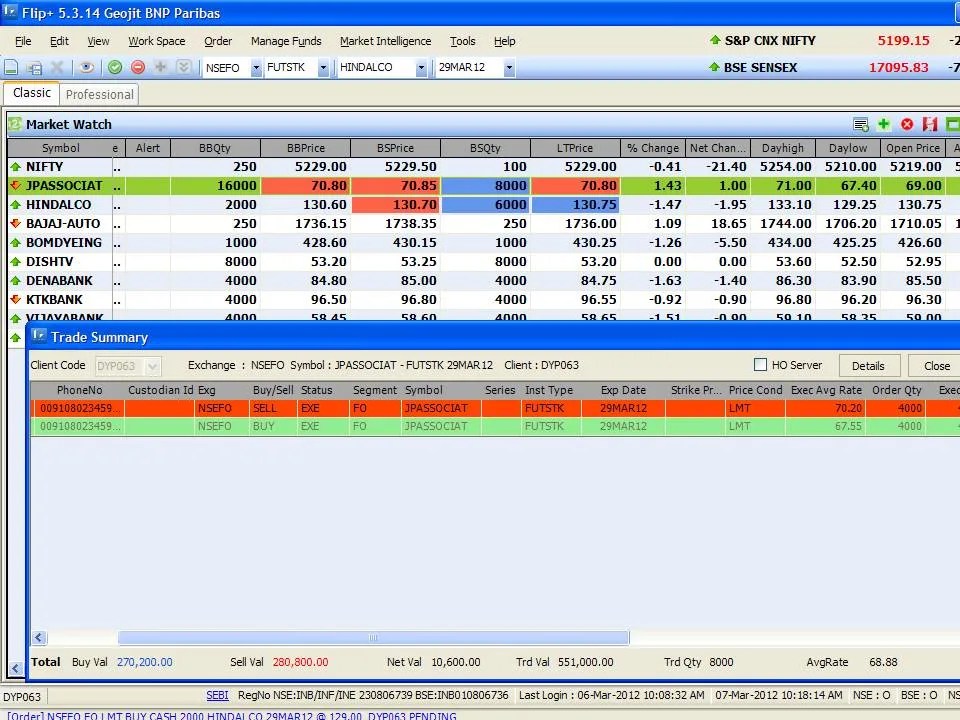Click the Market Watch scroll left arrow
This screenshot has height=720, width=960.
pos(15,668)
